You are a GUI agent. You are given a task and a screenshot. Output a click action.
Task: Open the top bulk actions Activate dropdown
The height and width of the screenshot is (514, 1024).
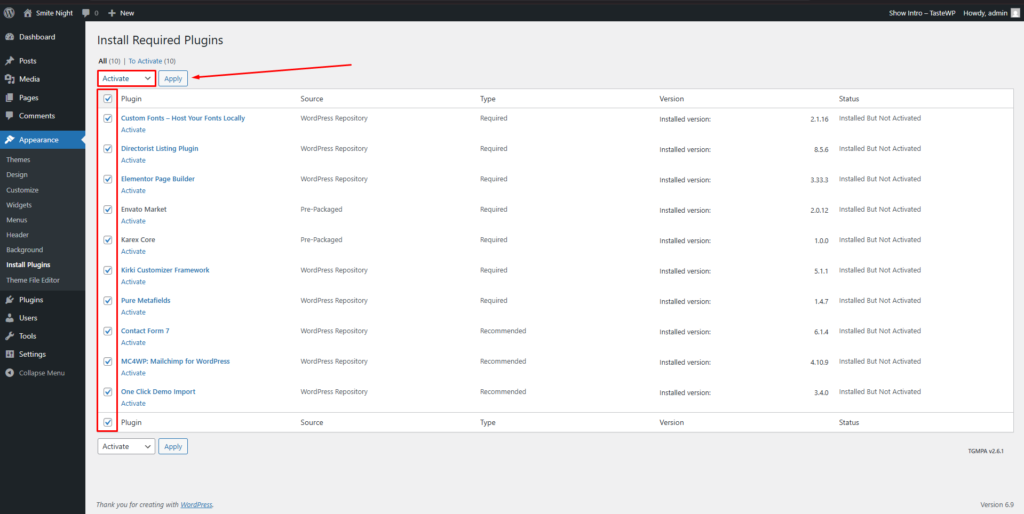point(126,78)
